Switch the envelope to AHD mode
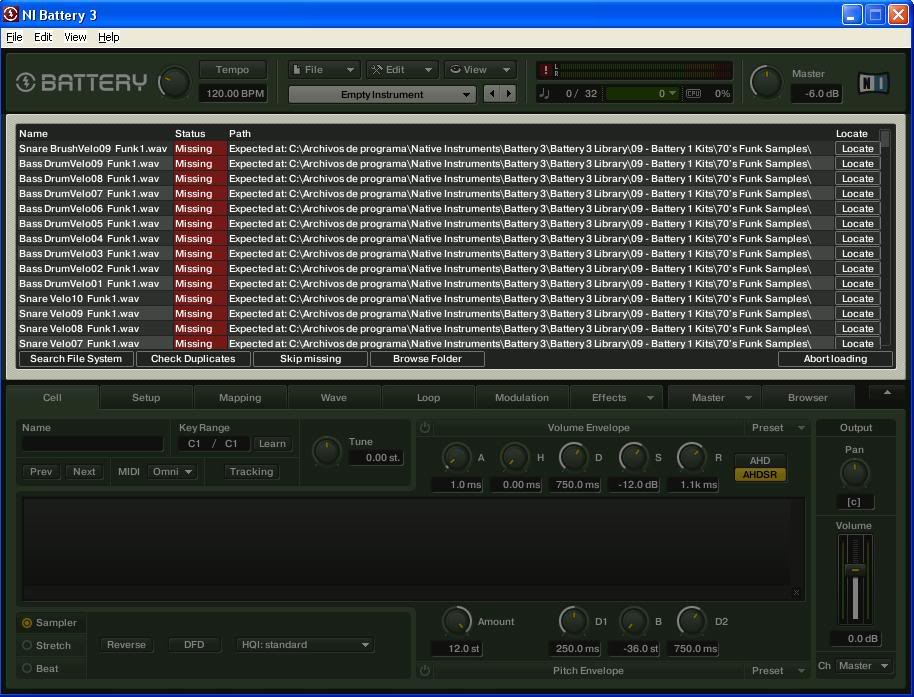Viewport: 914px width, 697px height. [760, 461]
